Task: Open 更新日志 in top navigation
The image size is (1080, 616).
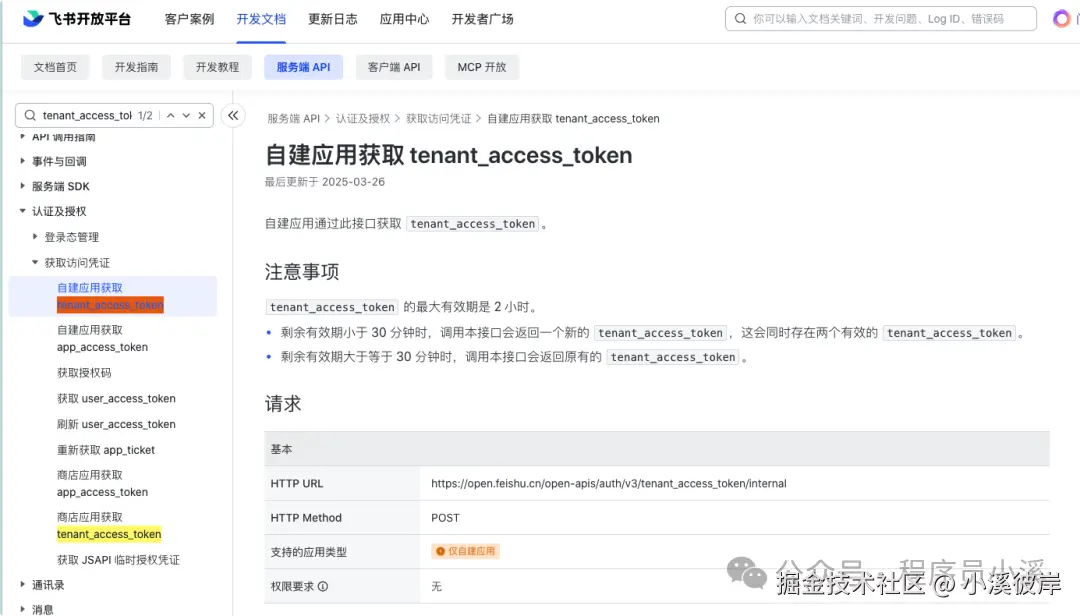Action: 333,19
